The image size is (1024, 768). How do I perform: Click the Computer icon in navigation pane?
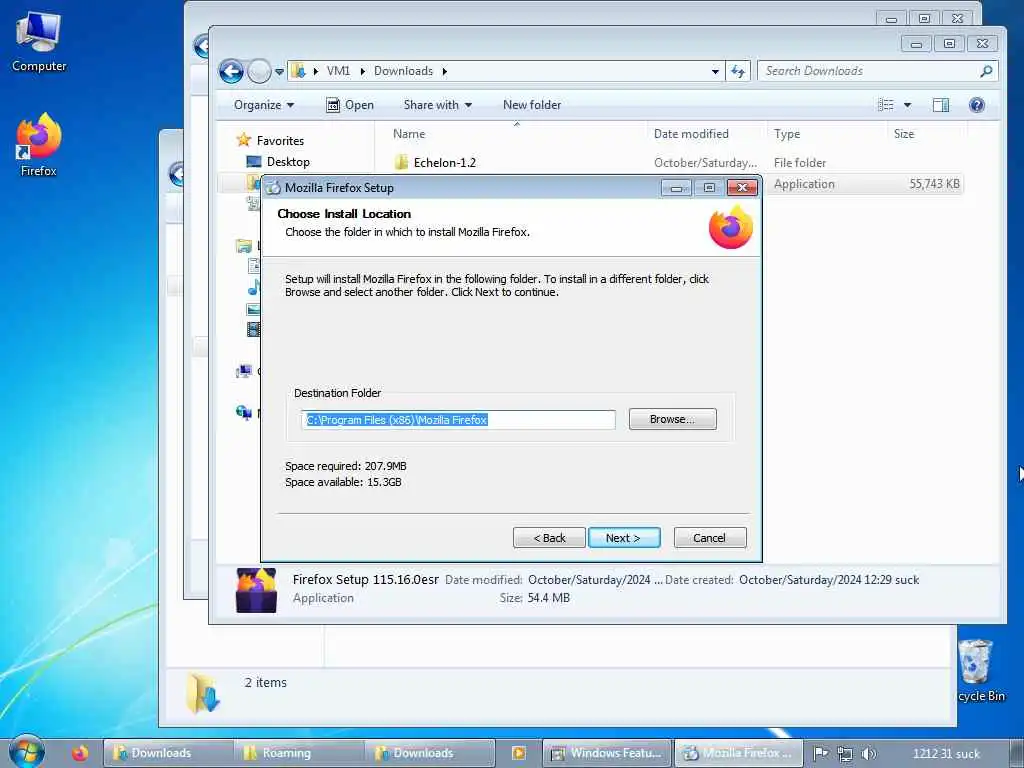point(244,371)
